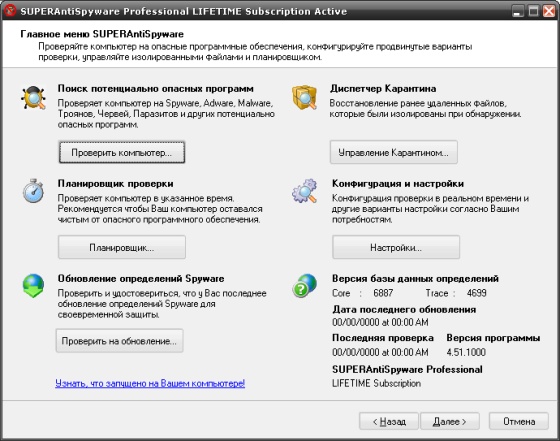
Task: Click heading Версия базы данных определений
Action: pos(415,279)
